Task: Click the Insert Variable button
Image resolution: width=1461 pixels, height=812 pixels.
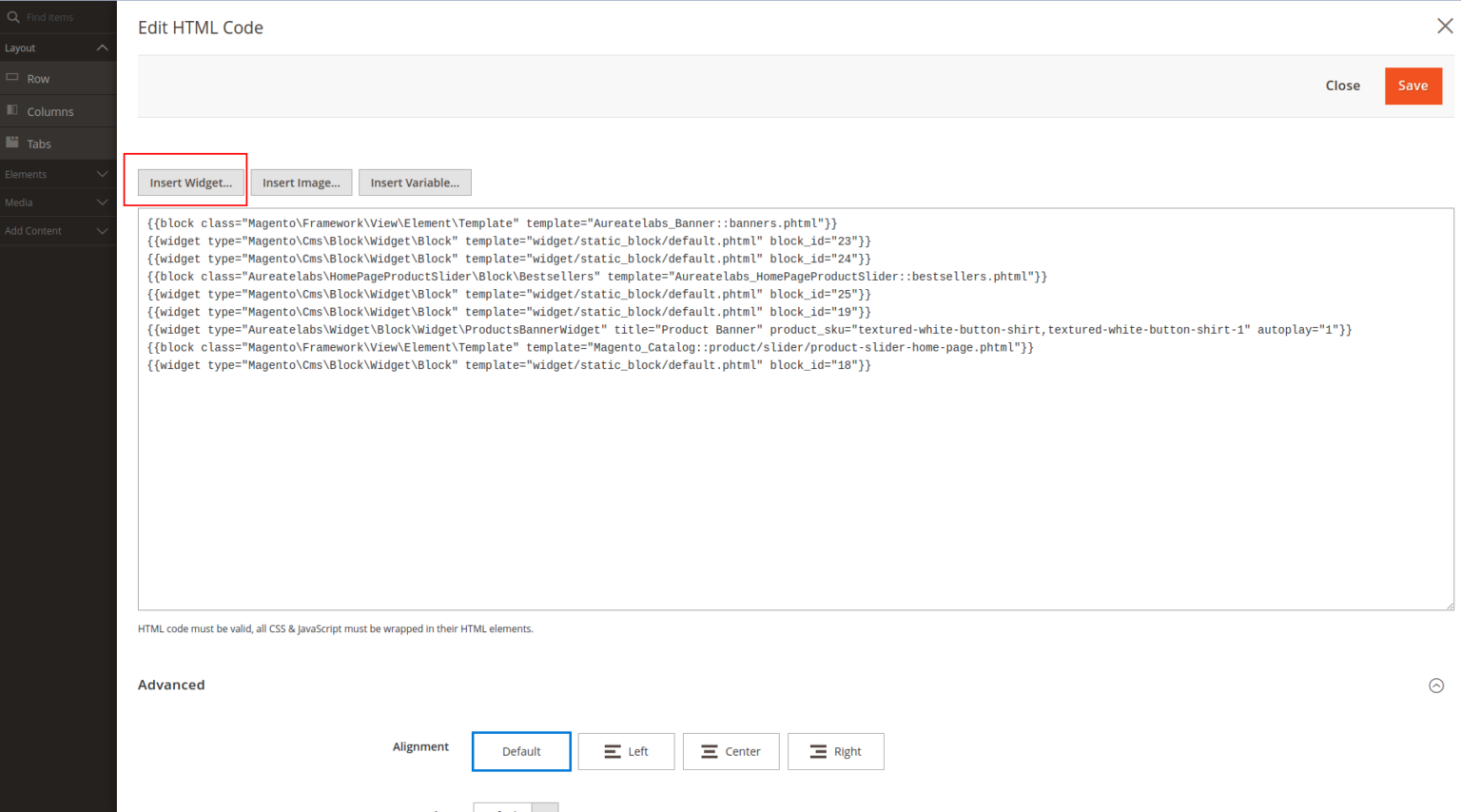Action: click(415, 183)
